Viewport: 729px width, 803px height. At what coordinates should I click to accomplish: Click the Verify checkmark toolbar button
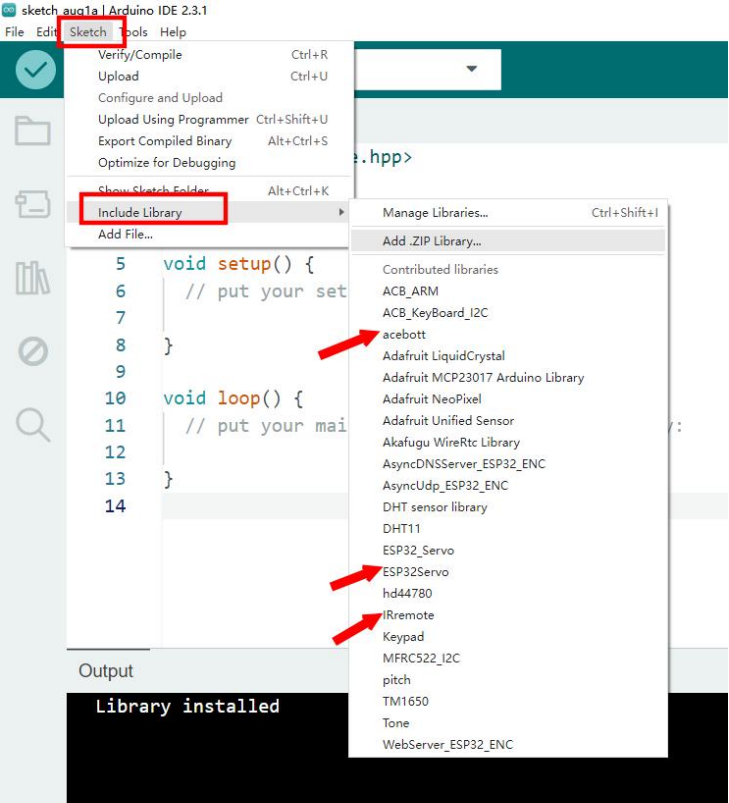[x=36, y=70]
